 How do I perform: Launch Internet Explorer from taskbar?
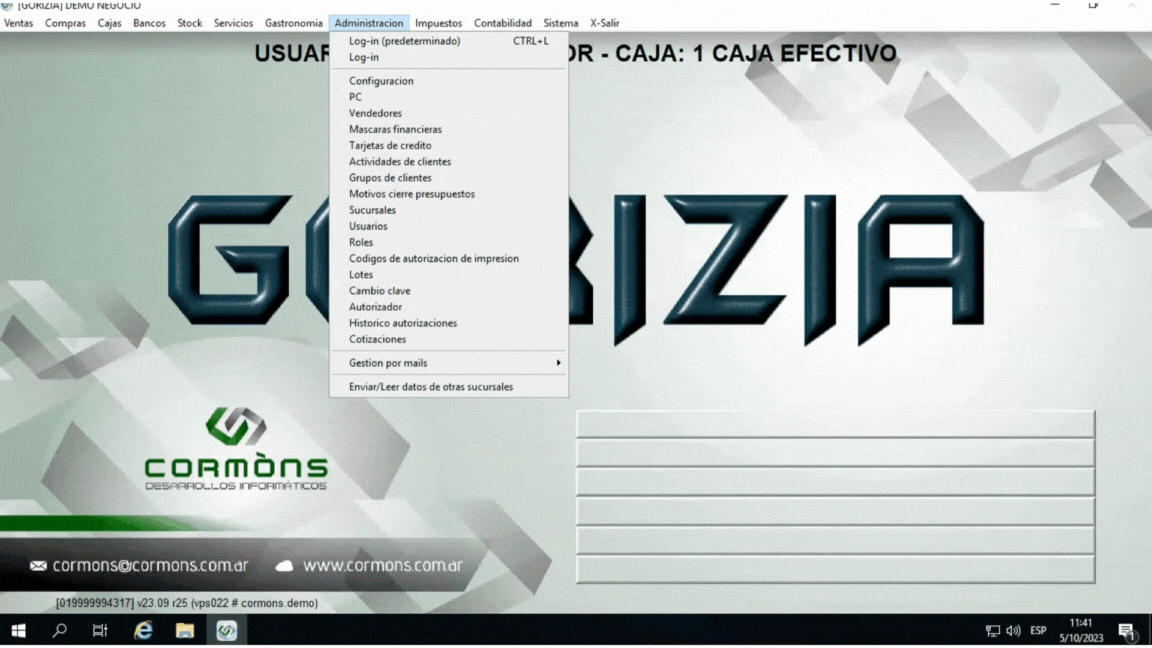(x=143, y=630)
